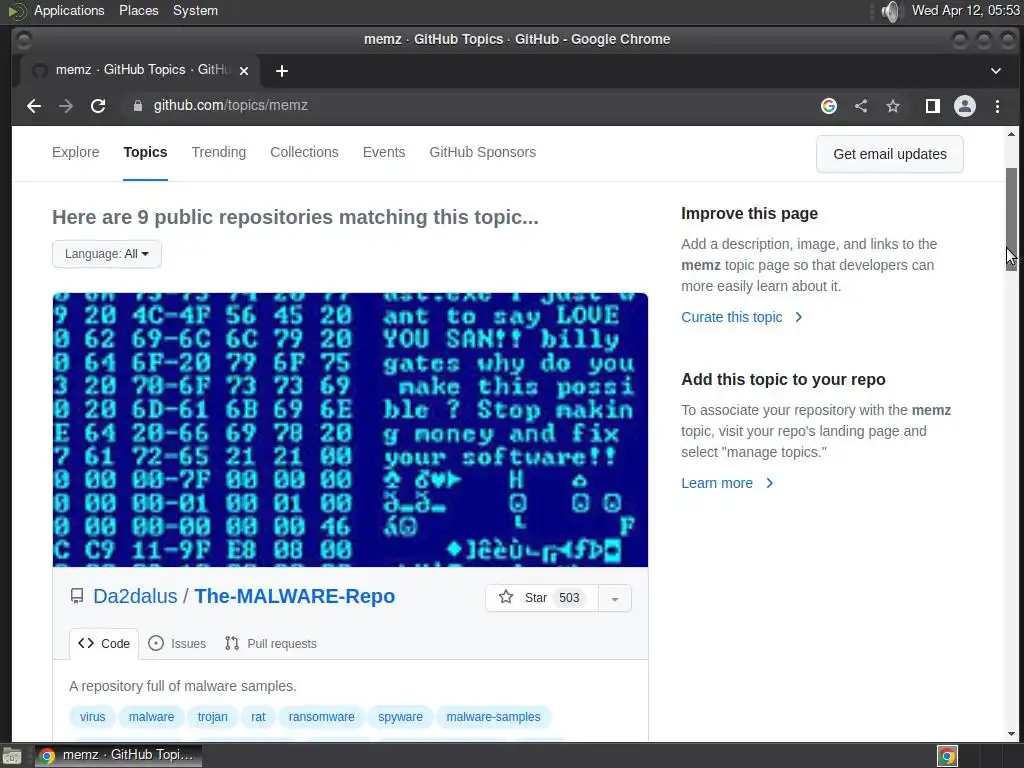This screenshot has width=1024, height=768.
Task: Click the malware-samples topic tag
Action: click(493, 717)
